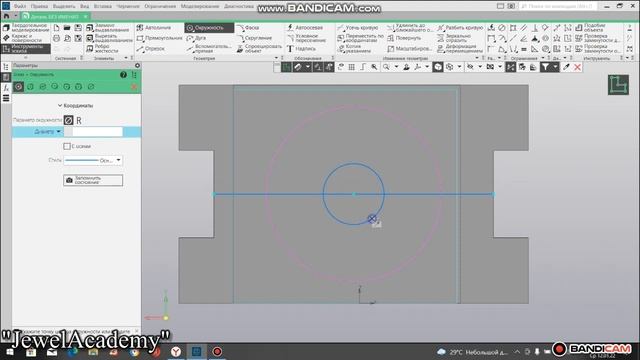Select the Скругление fillet tool
Screen dimensions: 640x360
[254, 38]
